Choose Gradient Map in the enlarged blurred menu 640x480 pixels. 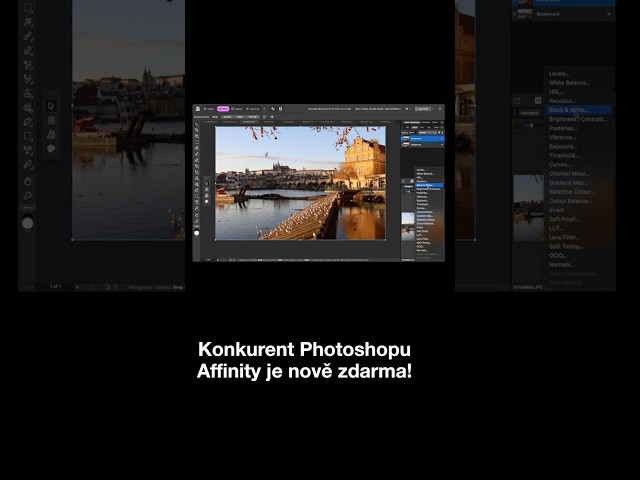tap(568, 182)
